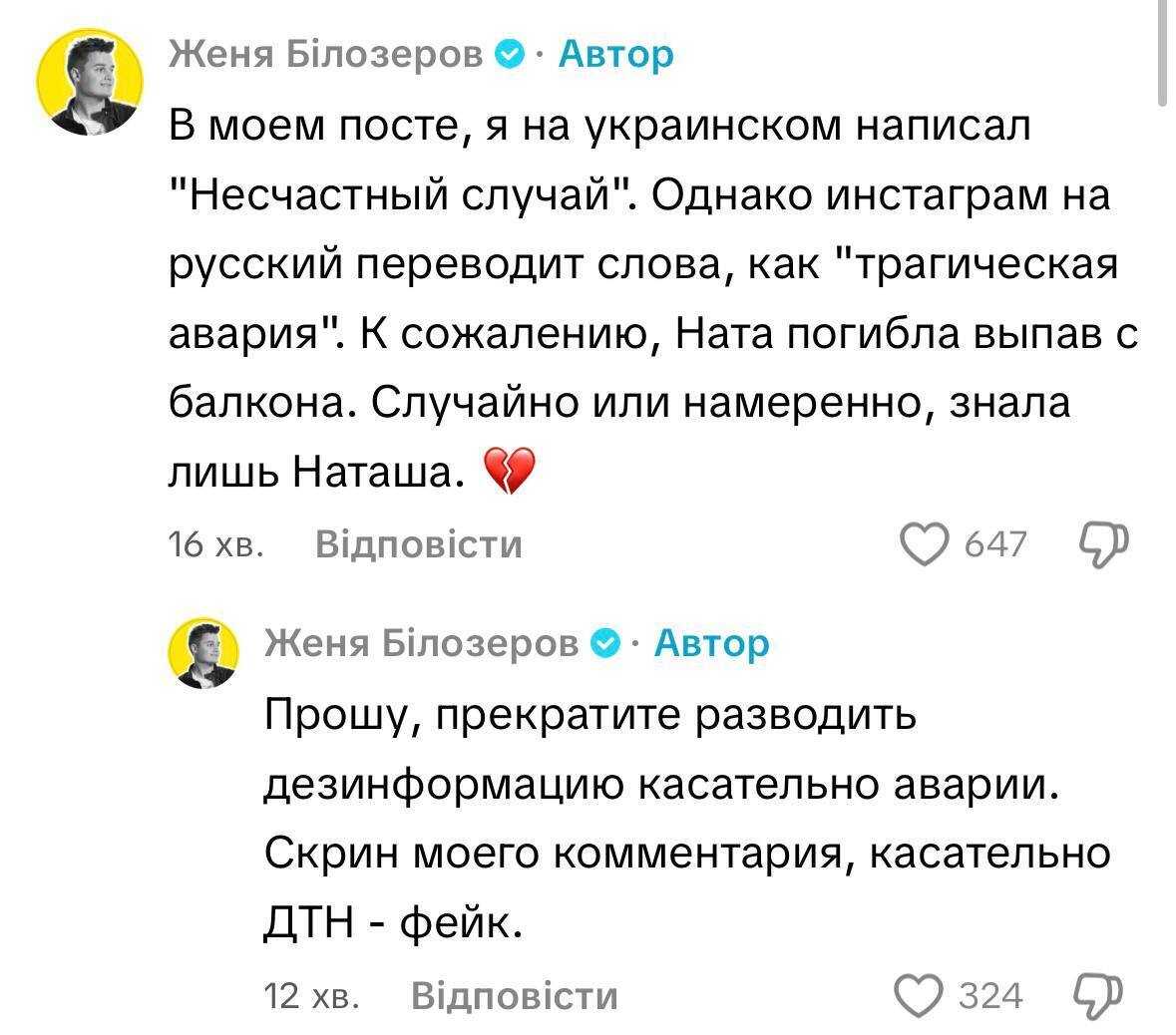This screenshot has height=1035, width=1176.
Task: Click the verified checkmark on the second comment
Action: (605, 643)
